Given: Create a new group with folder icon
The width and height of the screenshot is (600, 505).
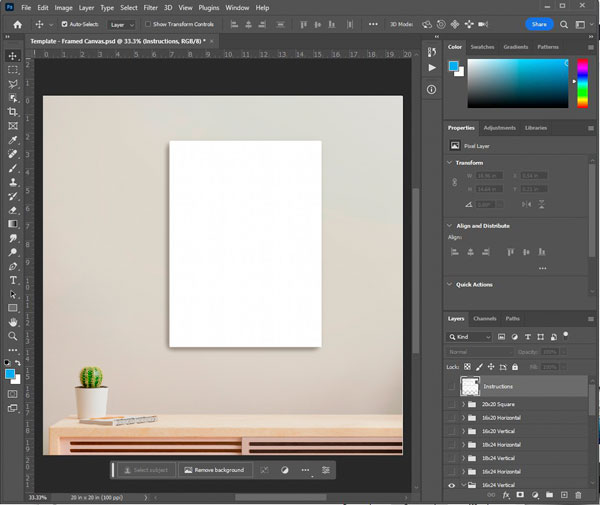Looking at the screenshot, I should tap(549, 495).
